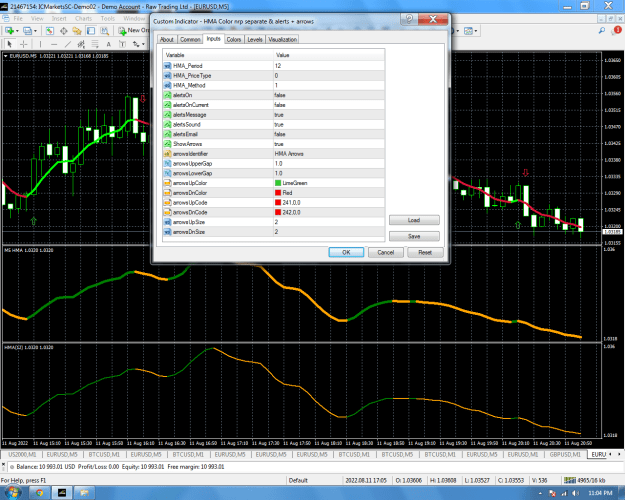Open the Navigator favorites-folder icon
Viewport: 625px width, 500px height.
(x=77, y=31)
